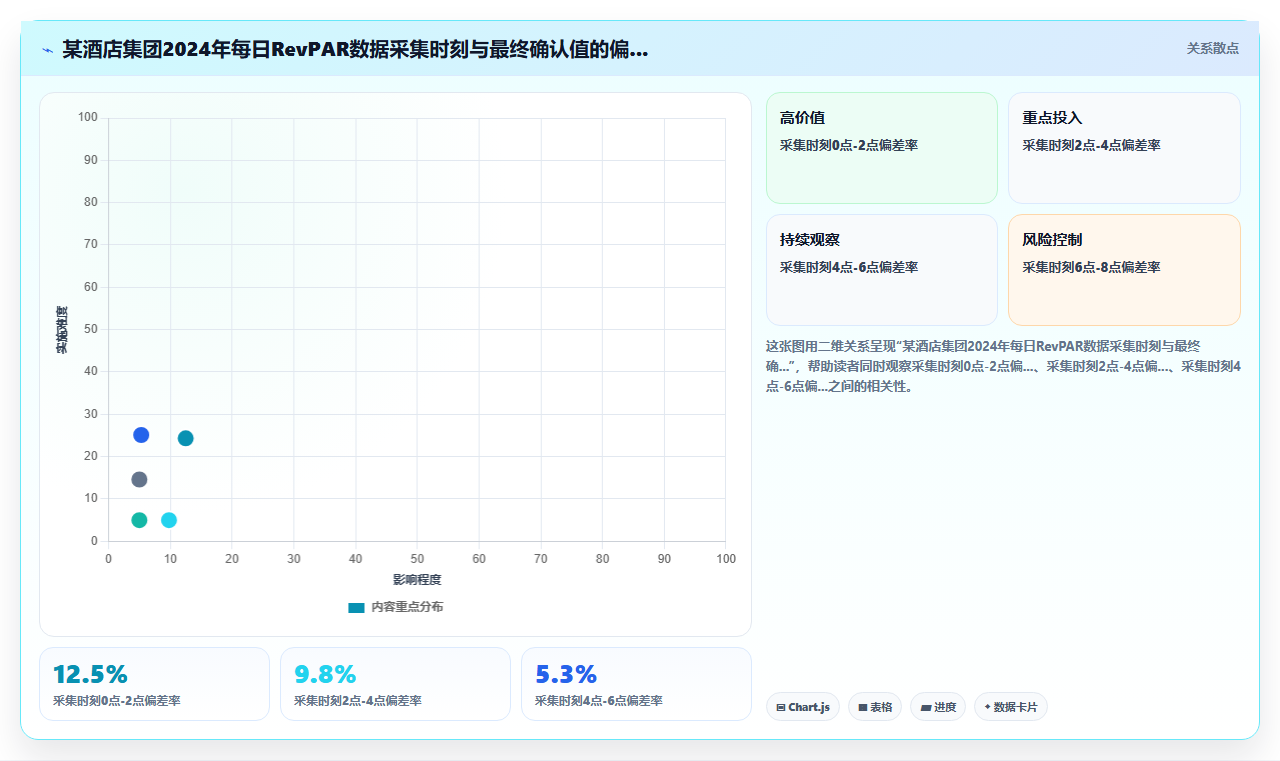1280x761 pixels.
Task: Click 采集时刻6点-8点偏差率 in 风险控制 card
Action: click(1091, 267)
